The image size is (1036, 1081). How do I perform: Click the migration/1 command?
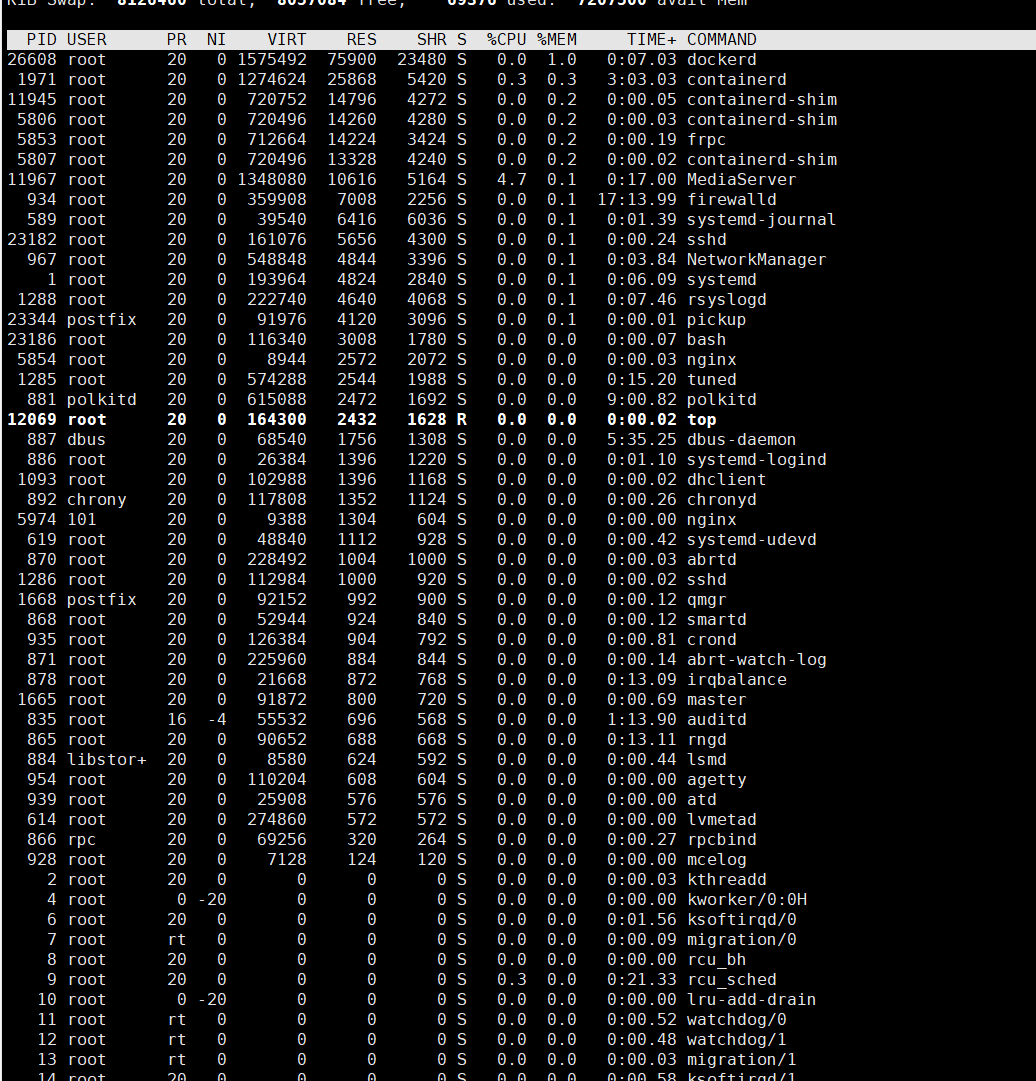point(741,1060)
